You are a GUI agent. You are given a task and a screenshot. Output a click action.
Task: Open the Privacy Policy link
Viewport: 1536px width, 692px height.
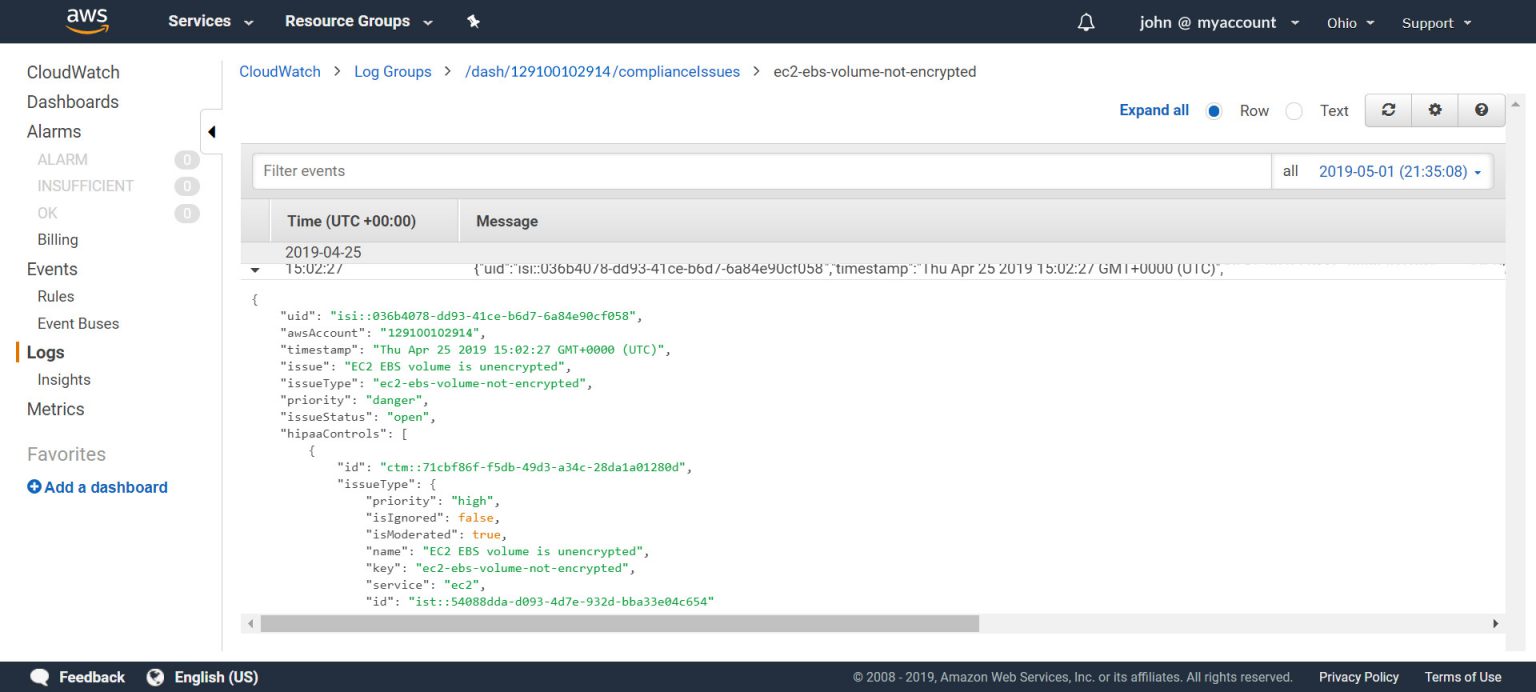(1358, 677)
